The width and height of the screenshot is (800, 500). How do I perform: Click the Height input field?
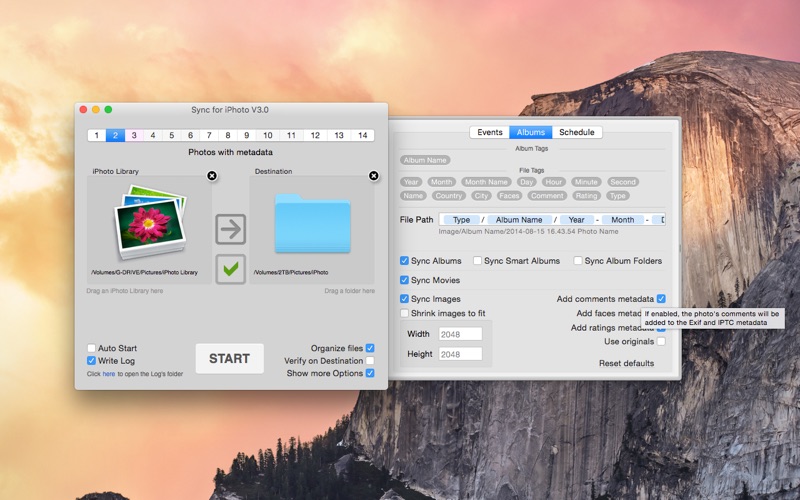(460, 354)
